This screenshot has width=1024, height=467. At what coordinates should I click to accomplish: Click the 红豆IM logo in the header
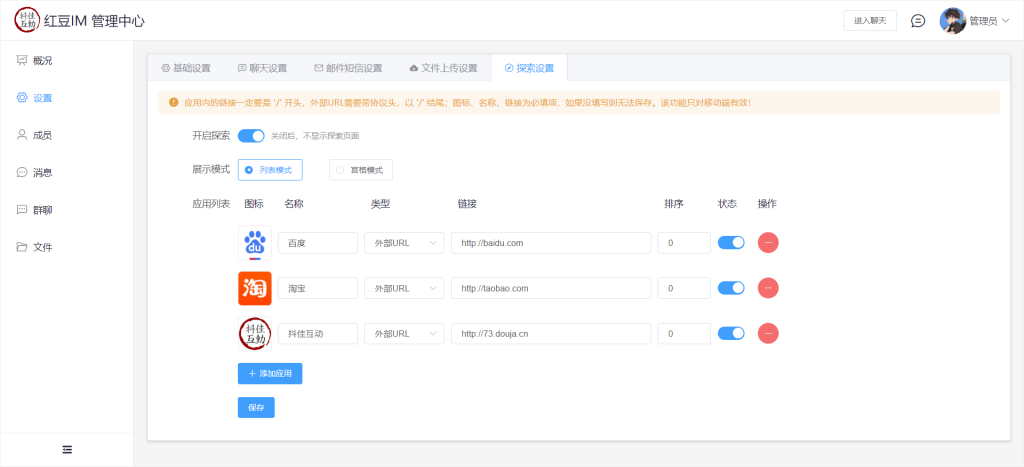tap(27, 21)
